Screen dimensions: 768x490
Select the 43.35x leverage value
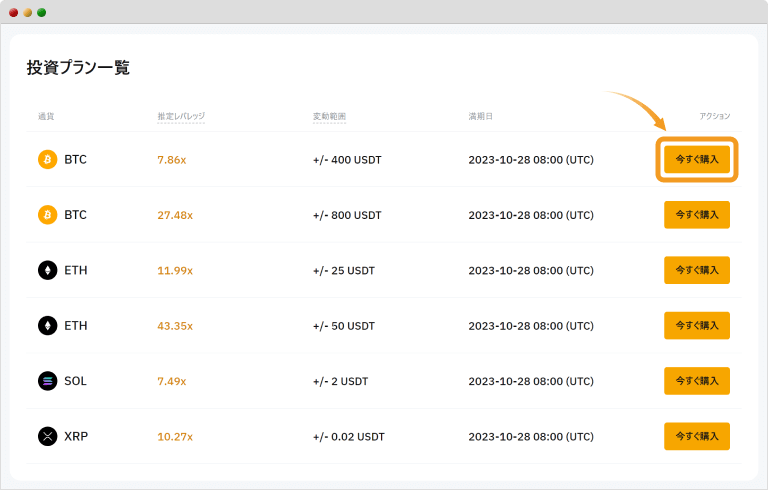tap(175, 326)
